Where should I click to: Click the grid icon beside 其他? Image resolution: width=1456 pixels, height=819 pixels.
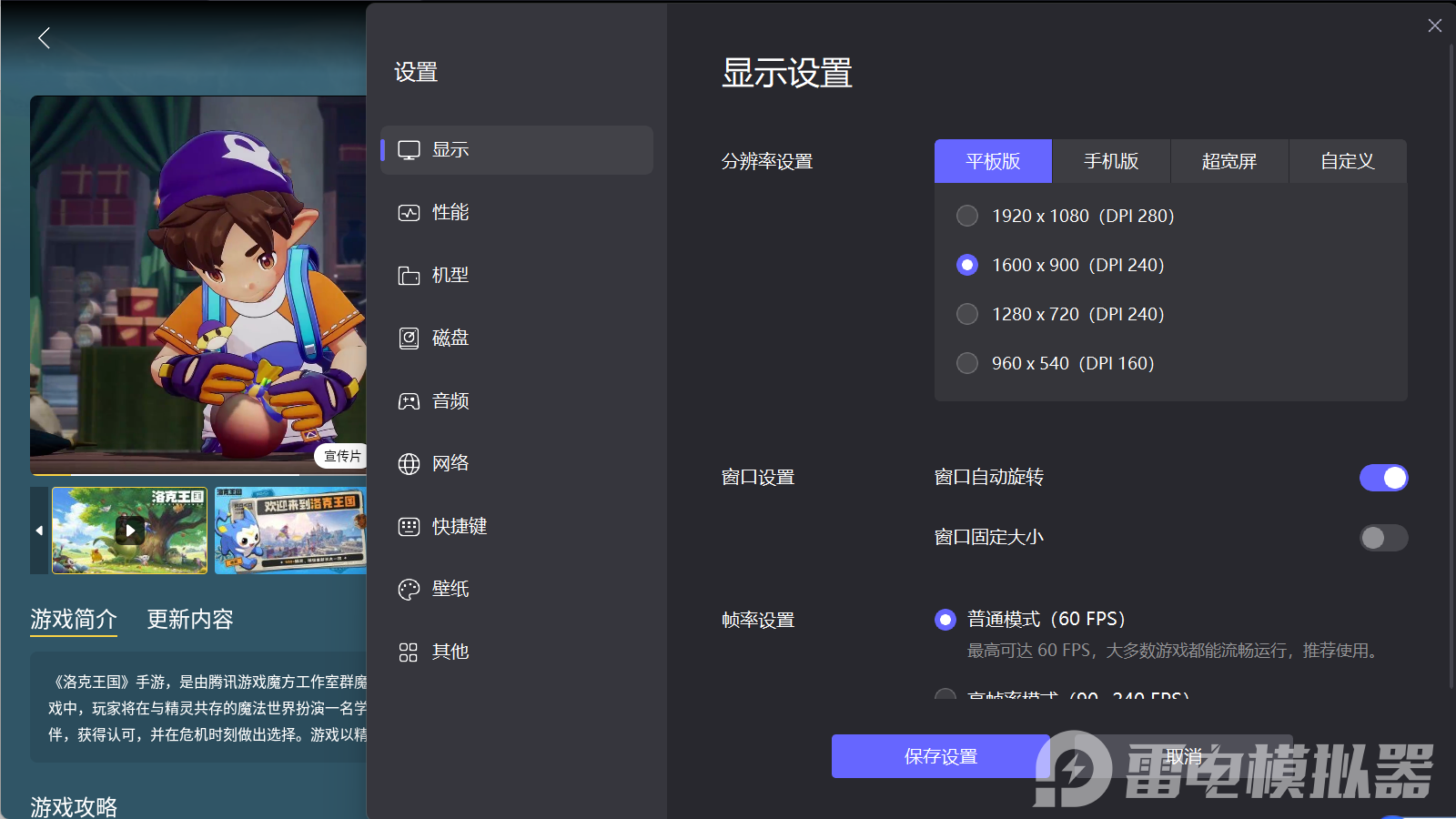coord(409,652)
